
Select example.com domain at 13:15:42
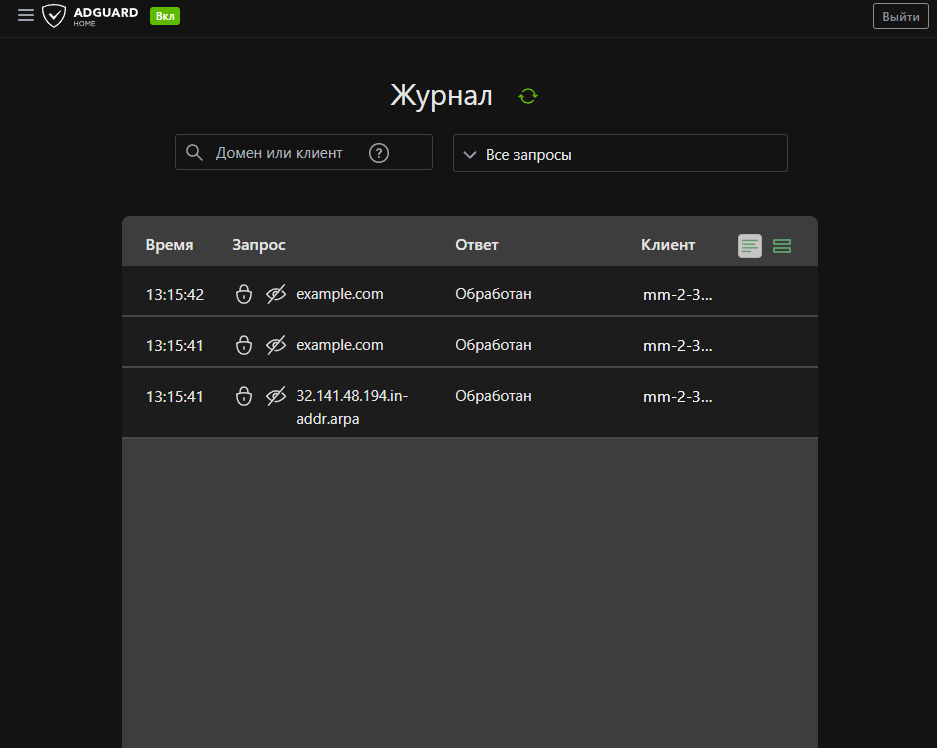(339, 294)
